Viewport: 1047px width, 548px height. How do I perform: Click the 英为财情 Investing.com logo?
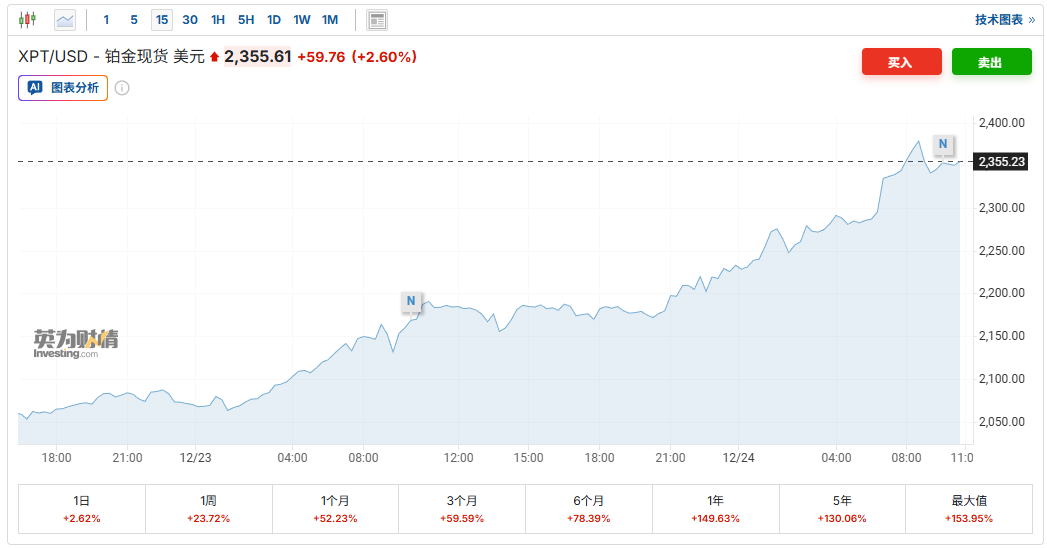point(76,342)
